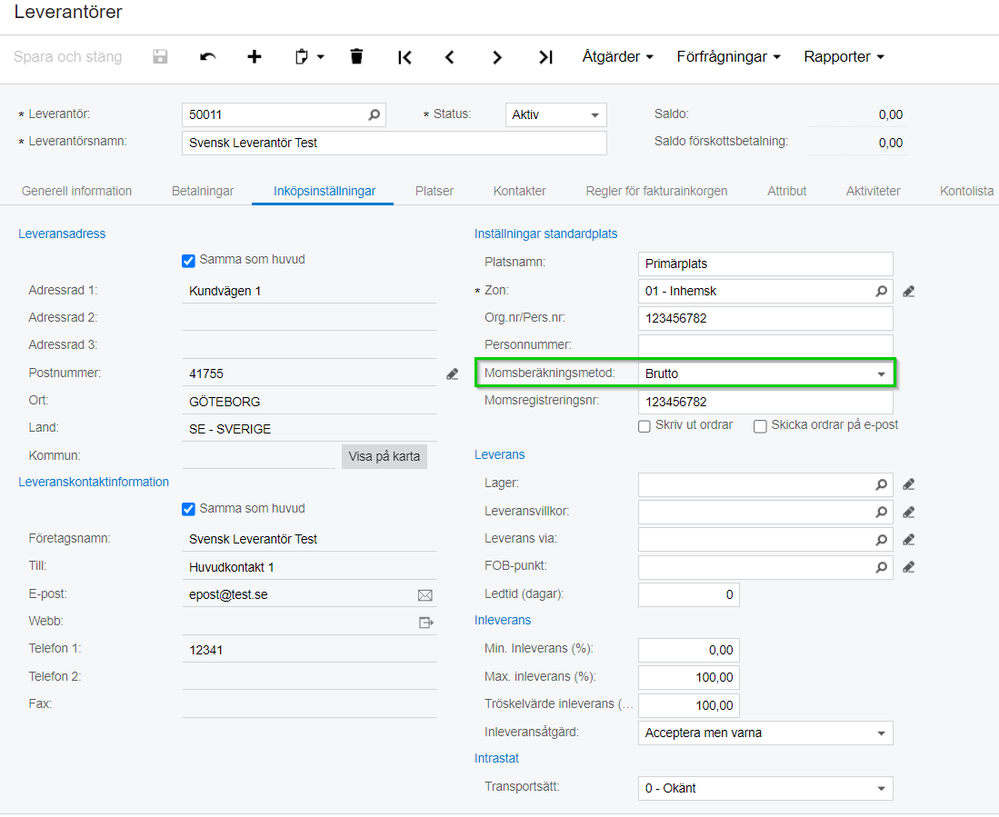Click the magnifier icon in Leverantör field
The image size is (999, 817).
click(374, 115)
